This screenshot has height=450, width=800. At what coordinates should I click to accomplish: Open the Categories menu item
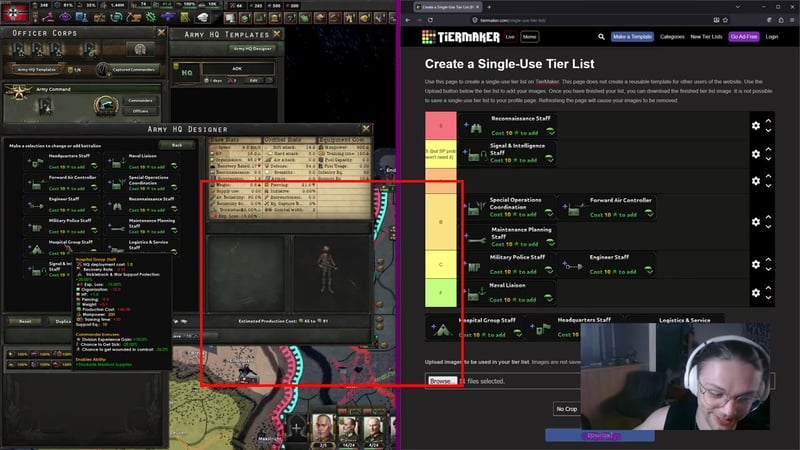[672, 37]
